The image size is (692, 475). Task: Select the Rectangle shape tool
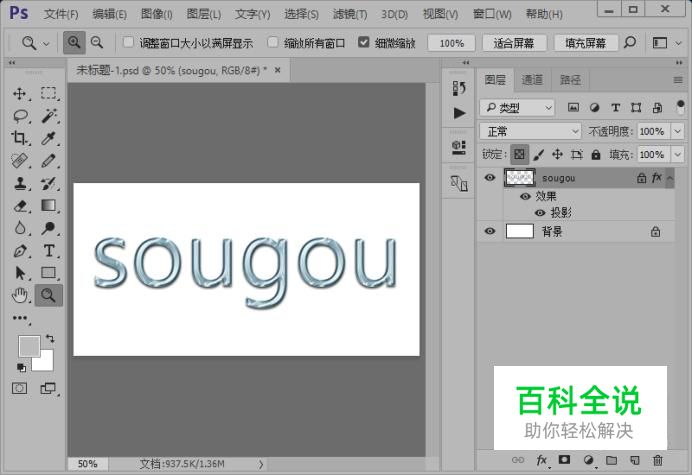pos(49,273)
